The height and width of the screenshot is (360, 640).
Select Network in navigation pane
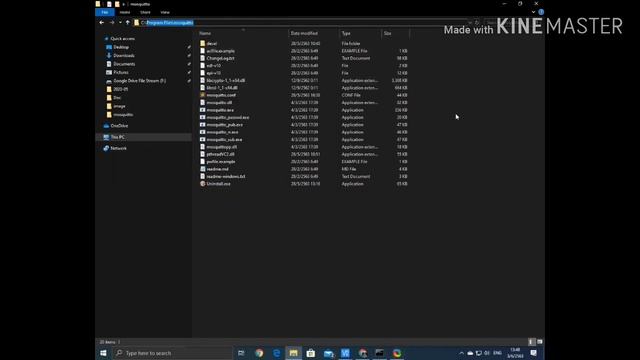point(118,148)
